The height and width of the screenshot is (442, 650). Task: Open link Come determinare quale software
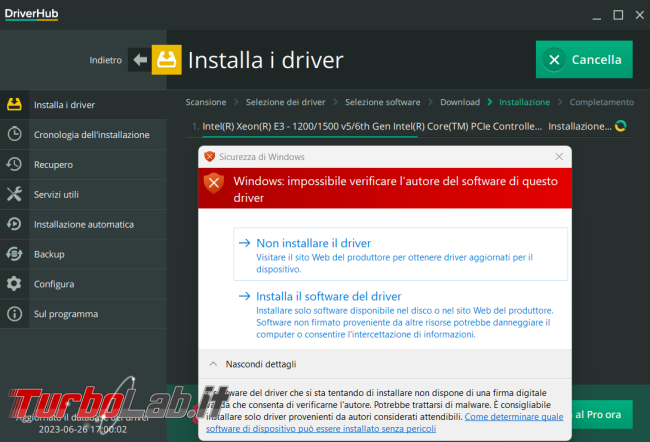click(x=385, y=423)
